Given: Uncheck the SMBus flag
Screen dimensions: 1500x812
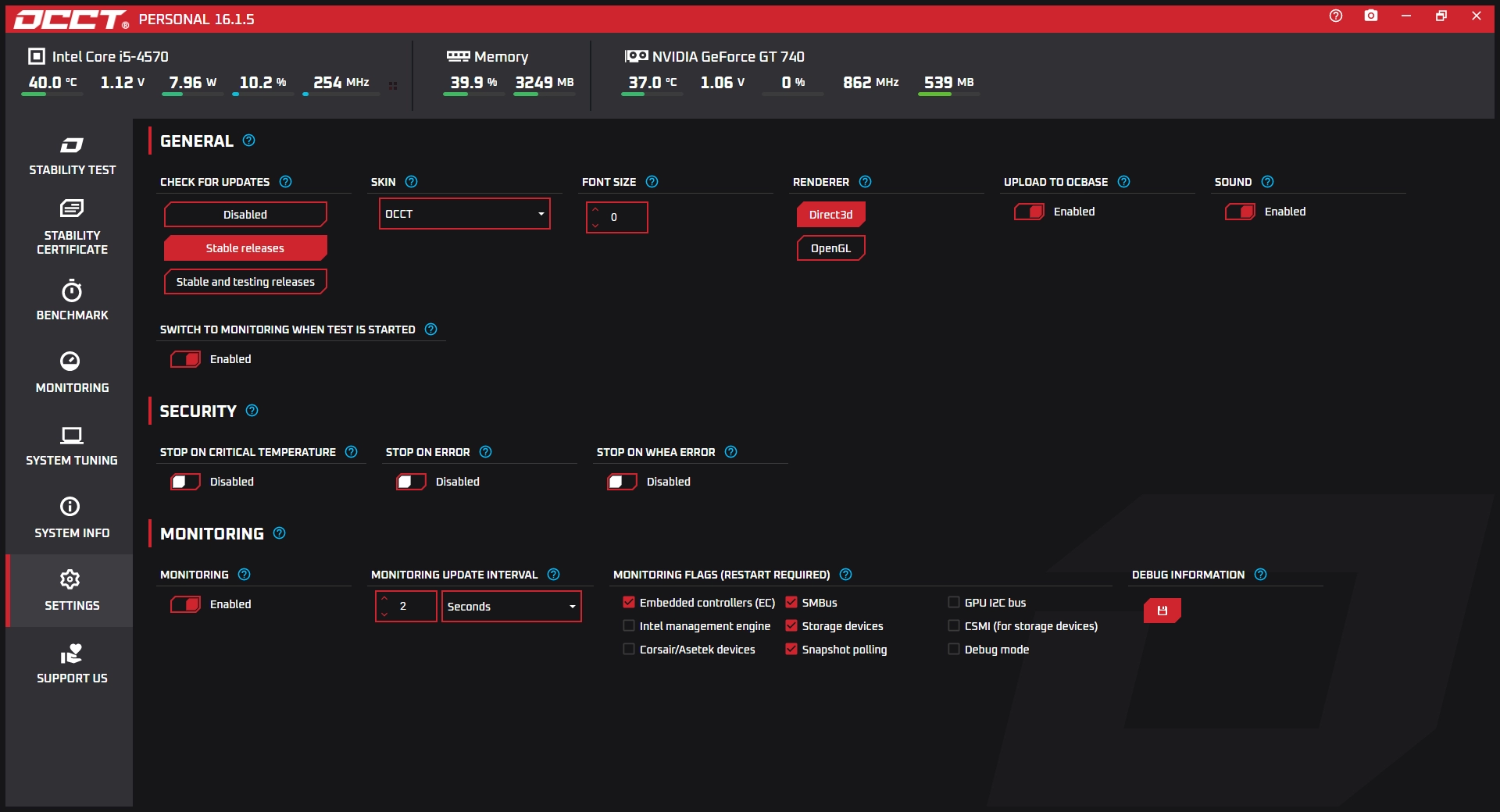Looking at the screenshot, I should [x=791, y=603].
